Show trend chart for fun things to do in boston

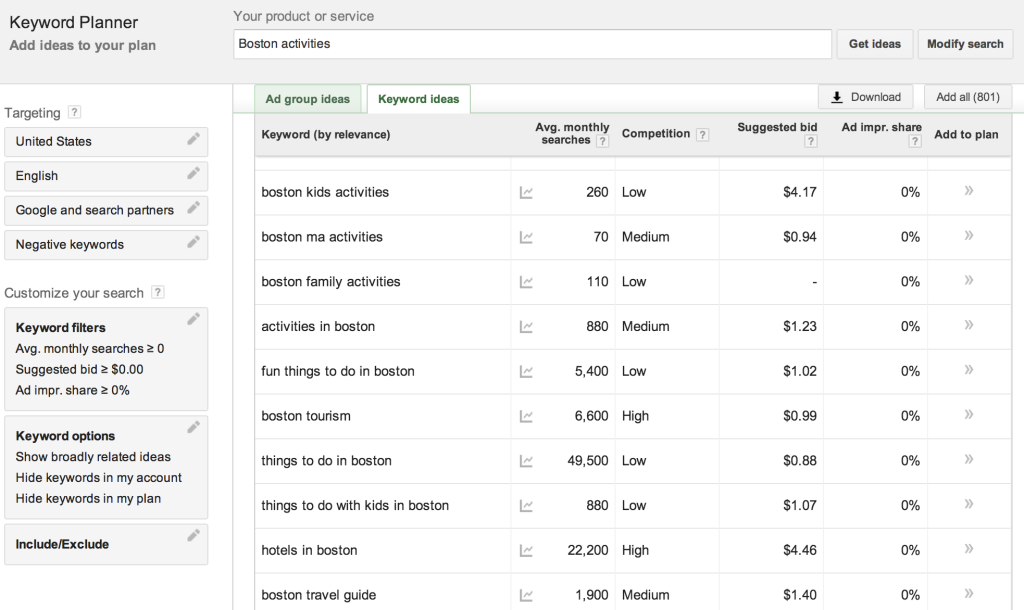tap(526, 372)
